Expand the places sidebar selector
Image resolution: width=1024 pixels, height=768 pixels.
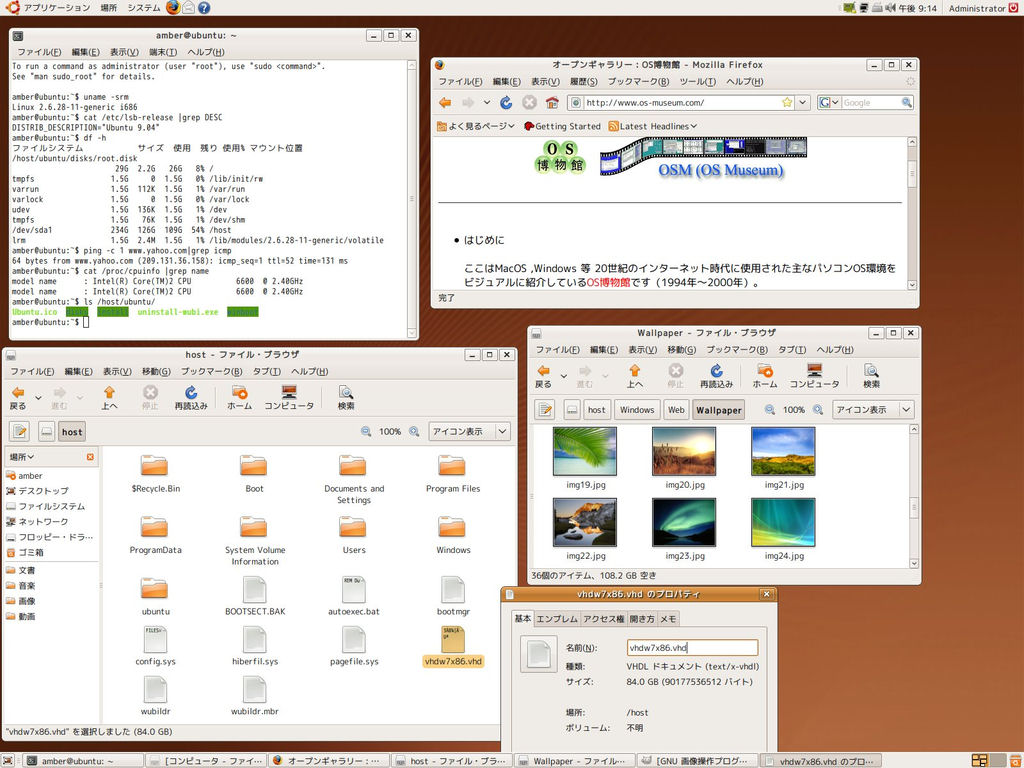(22, 457)
